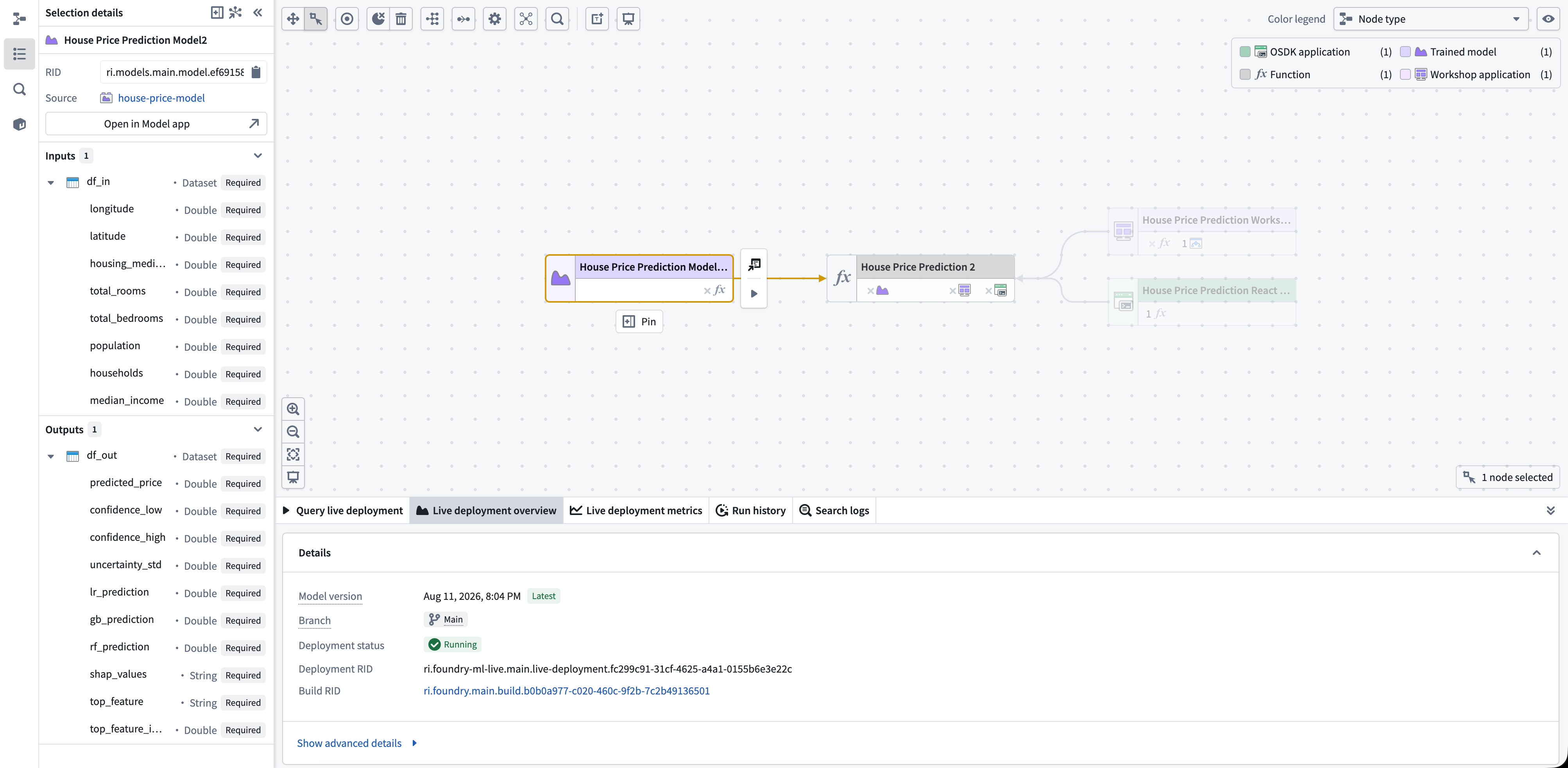Click the fit-to-screen zoom icon

click(x=294, y=454)
